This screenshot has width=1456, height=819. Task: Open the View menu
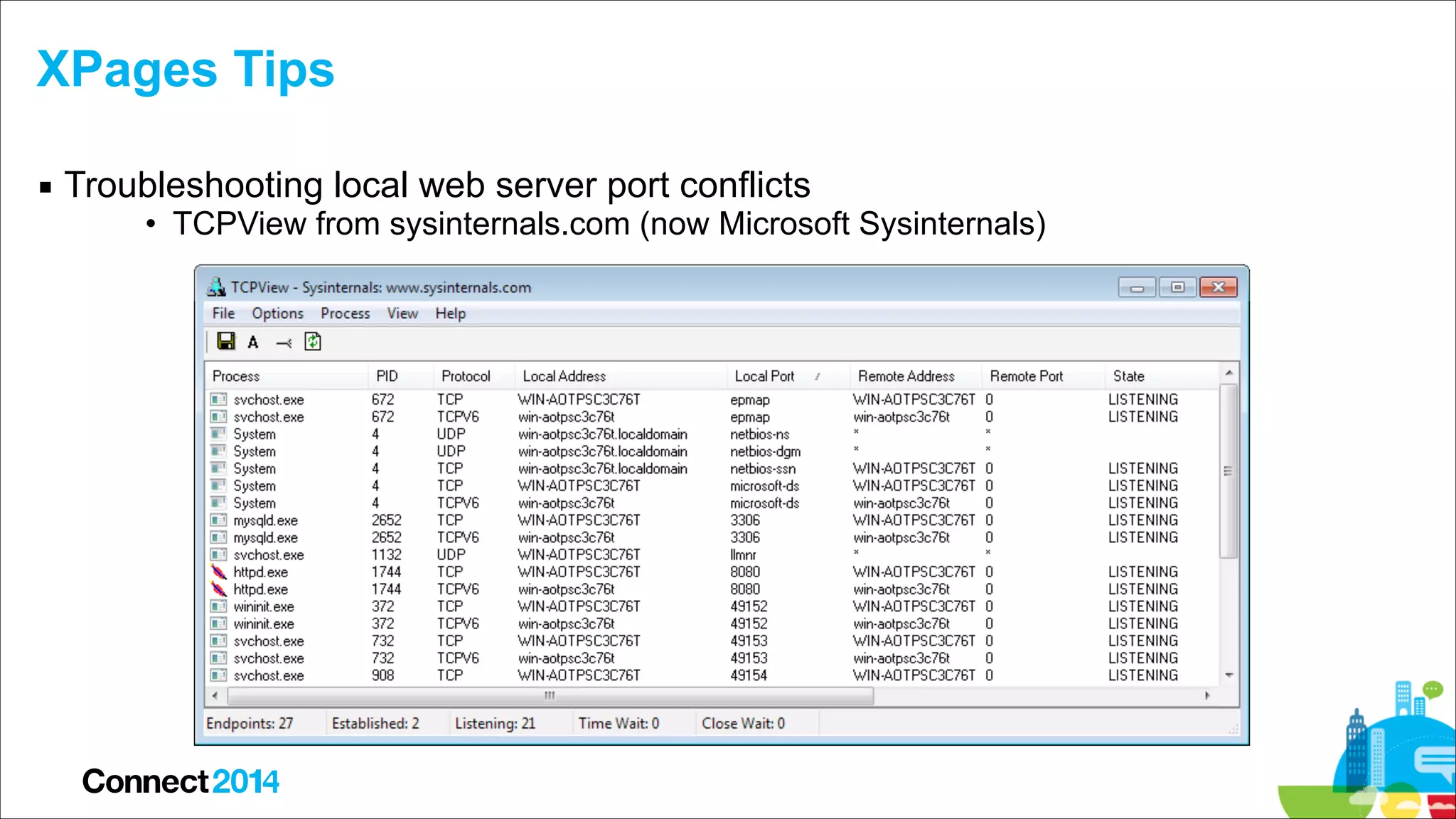click(x=402, y=314)
